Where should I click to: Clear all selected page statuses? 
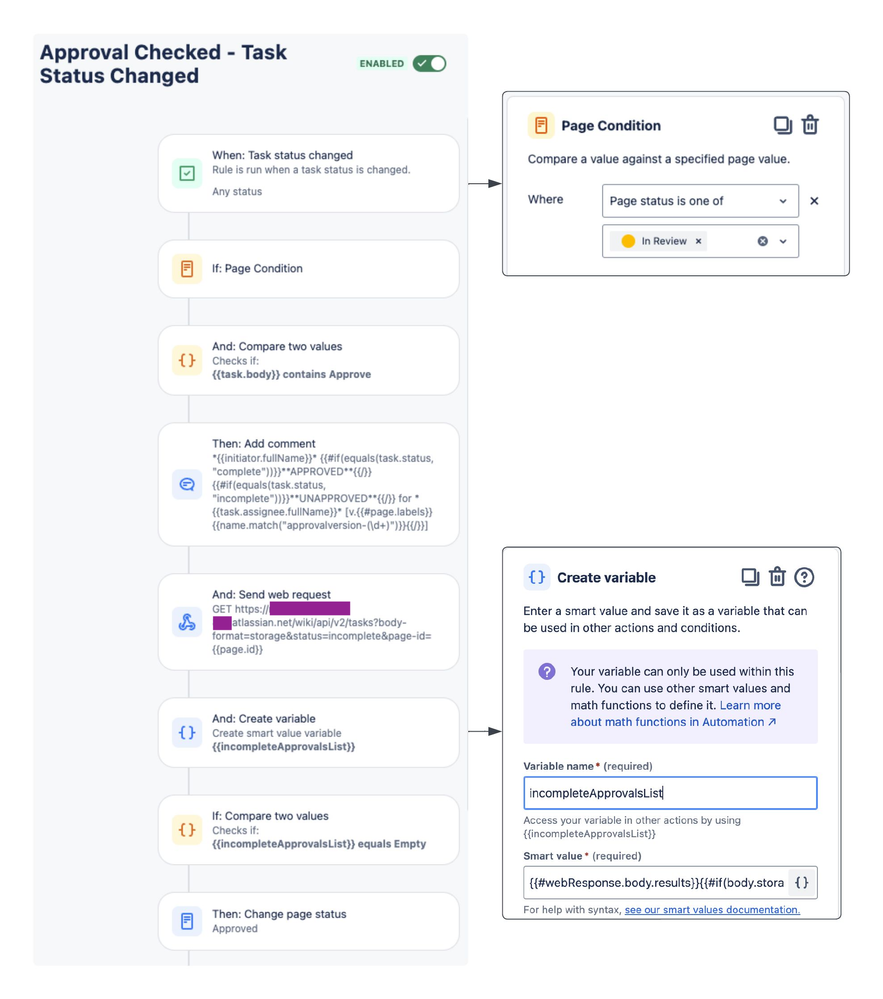763,241
